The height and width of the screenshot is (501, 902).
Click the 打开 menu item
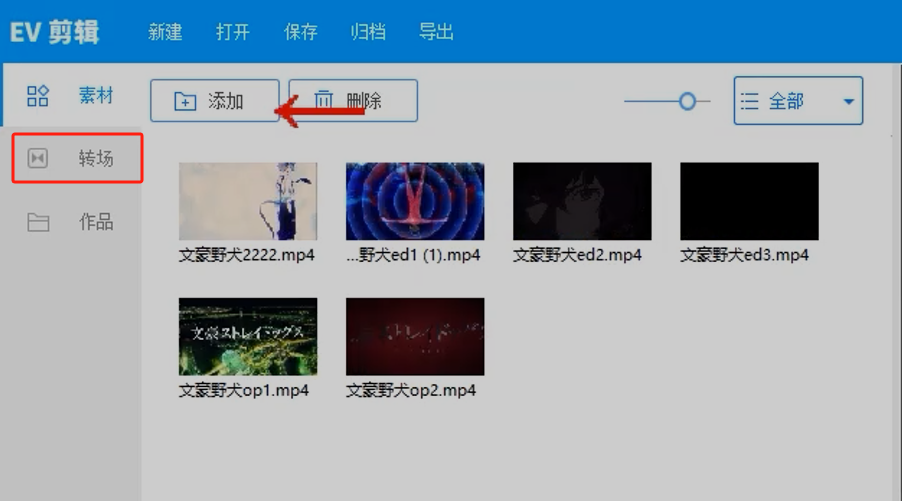point(232,32)
